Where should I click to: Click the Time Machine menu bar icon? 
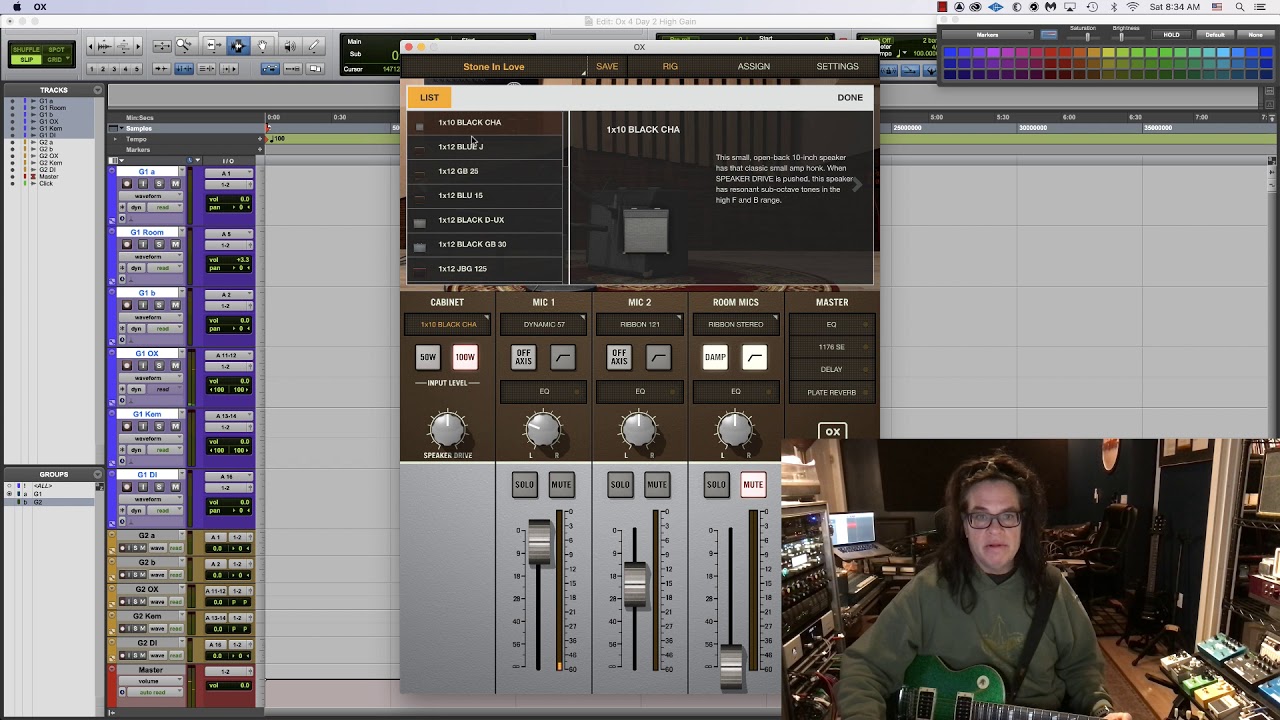point(1091,7)
